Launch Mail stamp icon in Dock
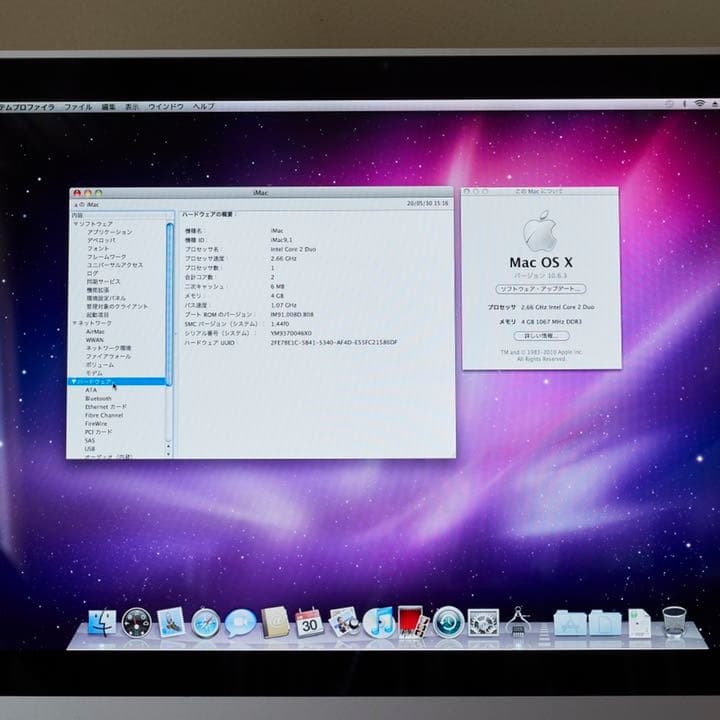720x720 pixels. (171, 623)
